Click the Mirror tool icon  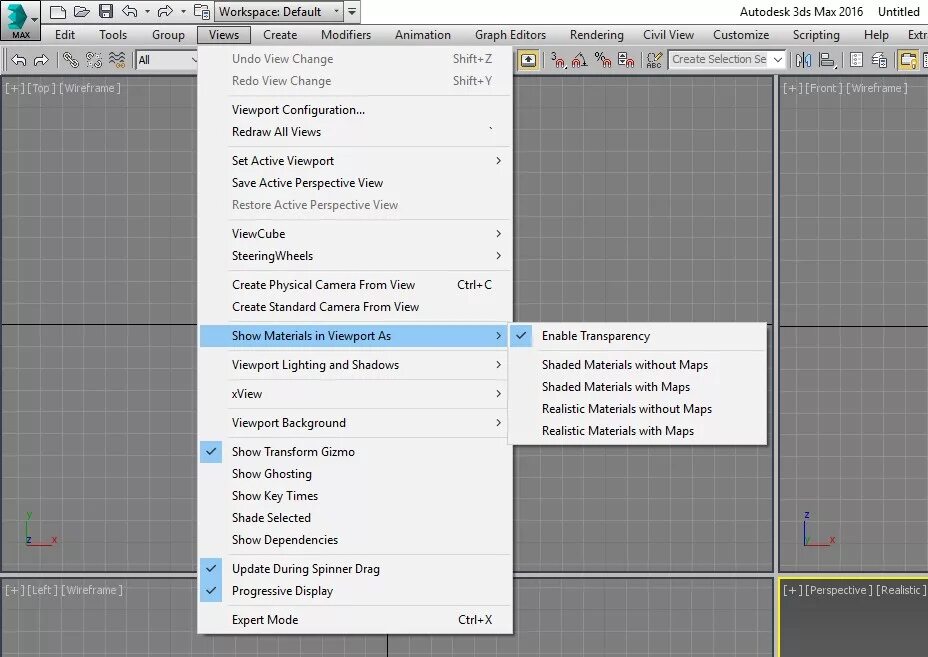pos(802,60)
